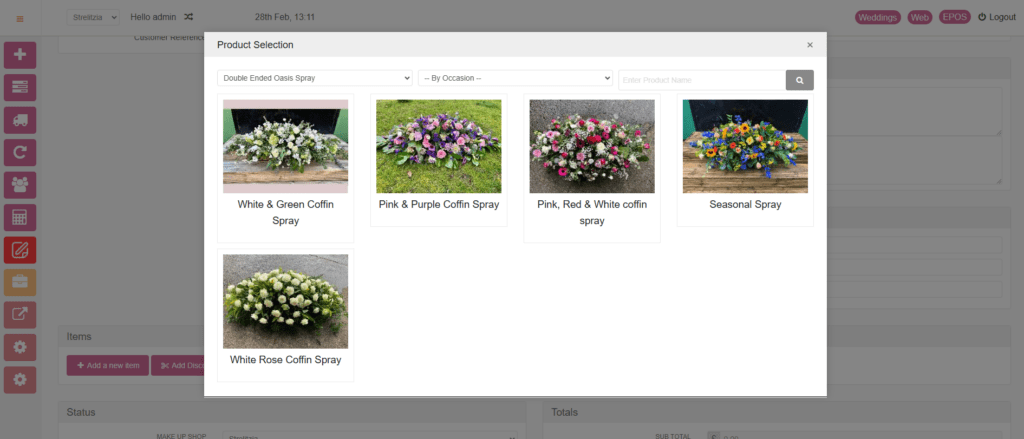Select the Pink, Red & White coffin spray image
Screen dimensions: 1024x439
point(592,146)
